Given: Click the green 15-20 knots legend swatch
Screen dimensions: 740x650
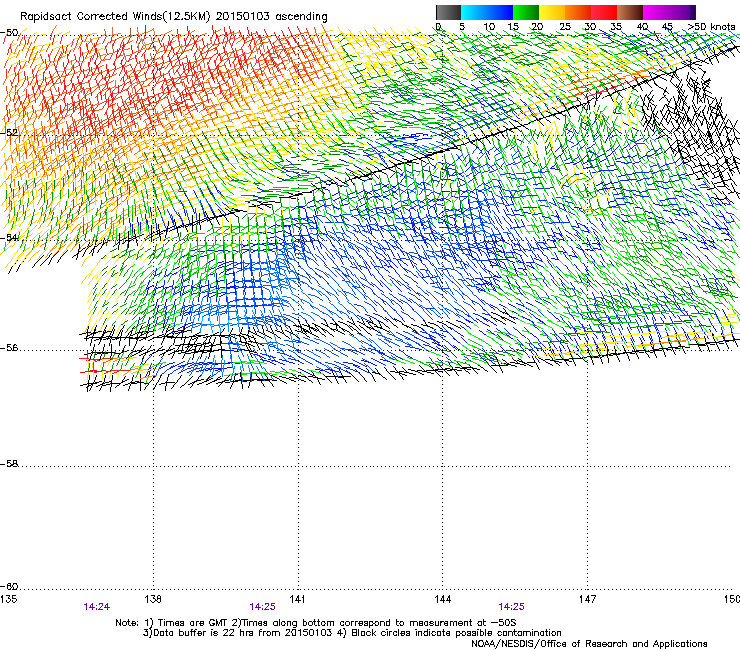Looking at the screenshot, I should 526,12.
